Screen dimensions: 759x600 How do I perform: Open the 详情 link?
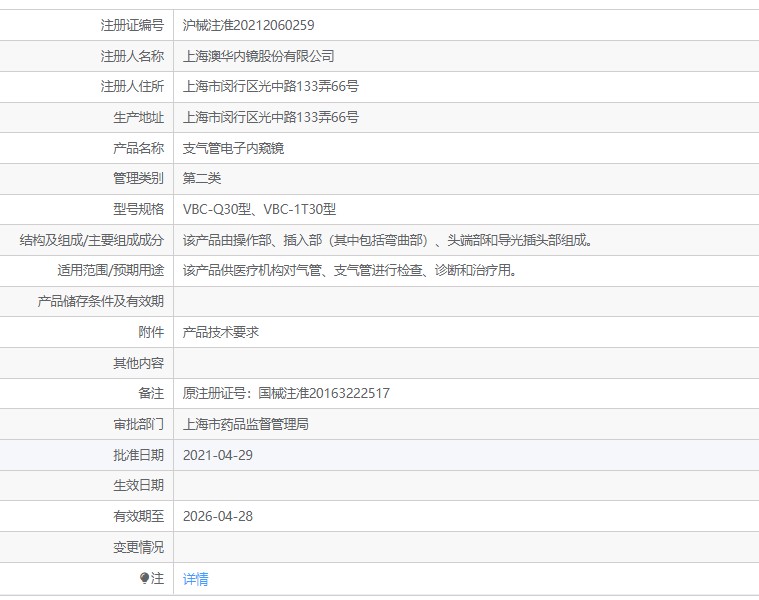click(x=196, y=579)
